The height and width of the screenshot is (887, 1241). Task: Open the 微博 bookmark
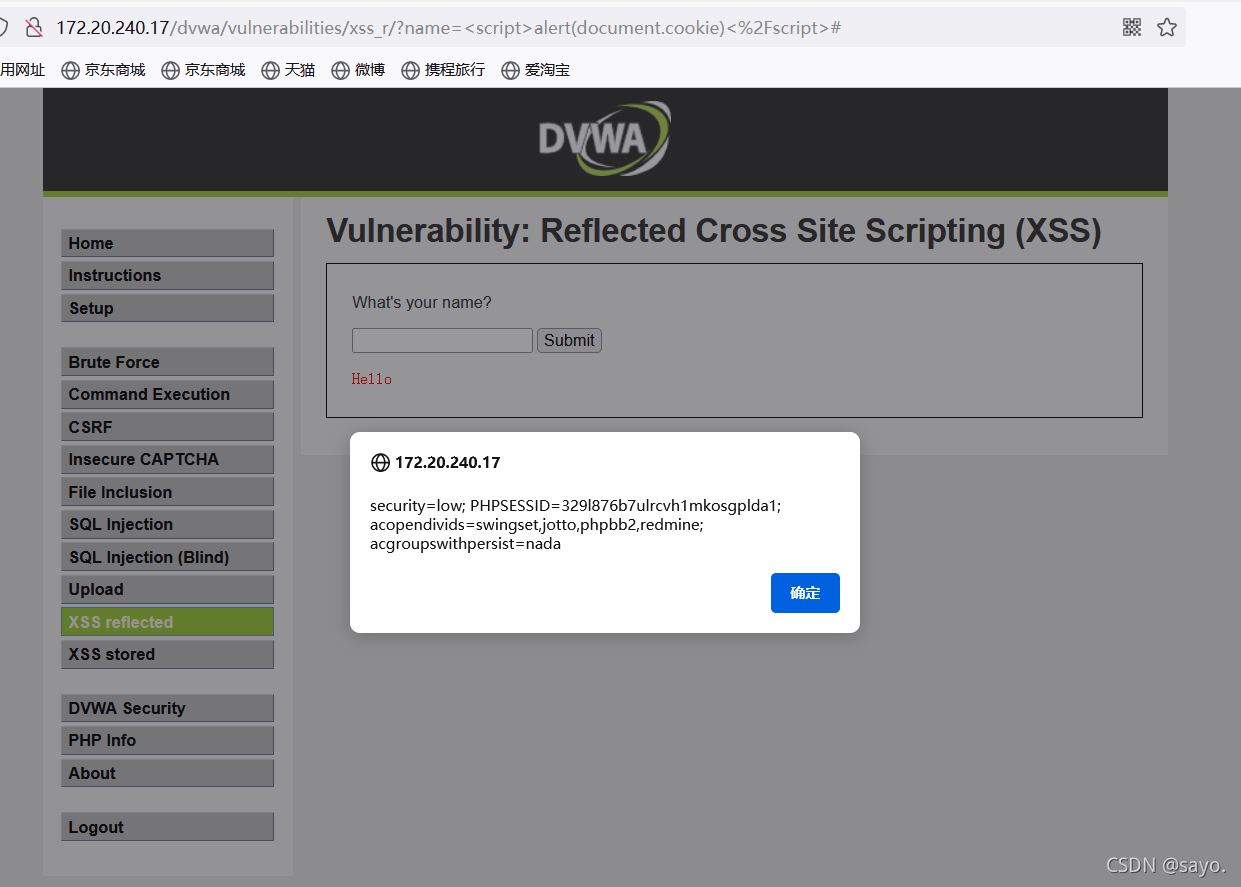pos(358,70)
